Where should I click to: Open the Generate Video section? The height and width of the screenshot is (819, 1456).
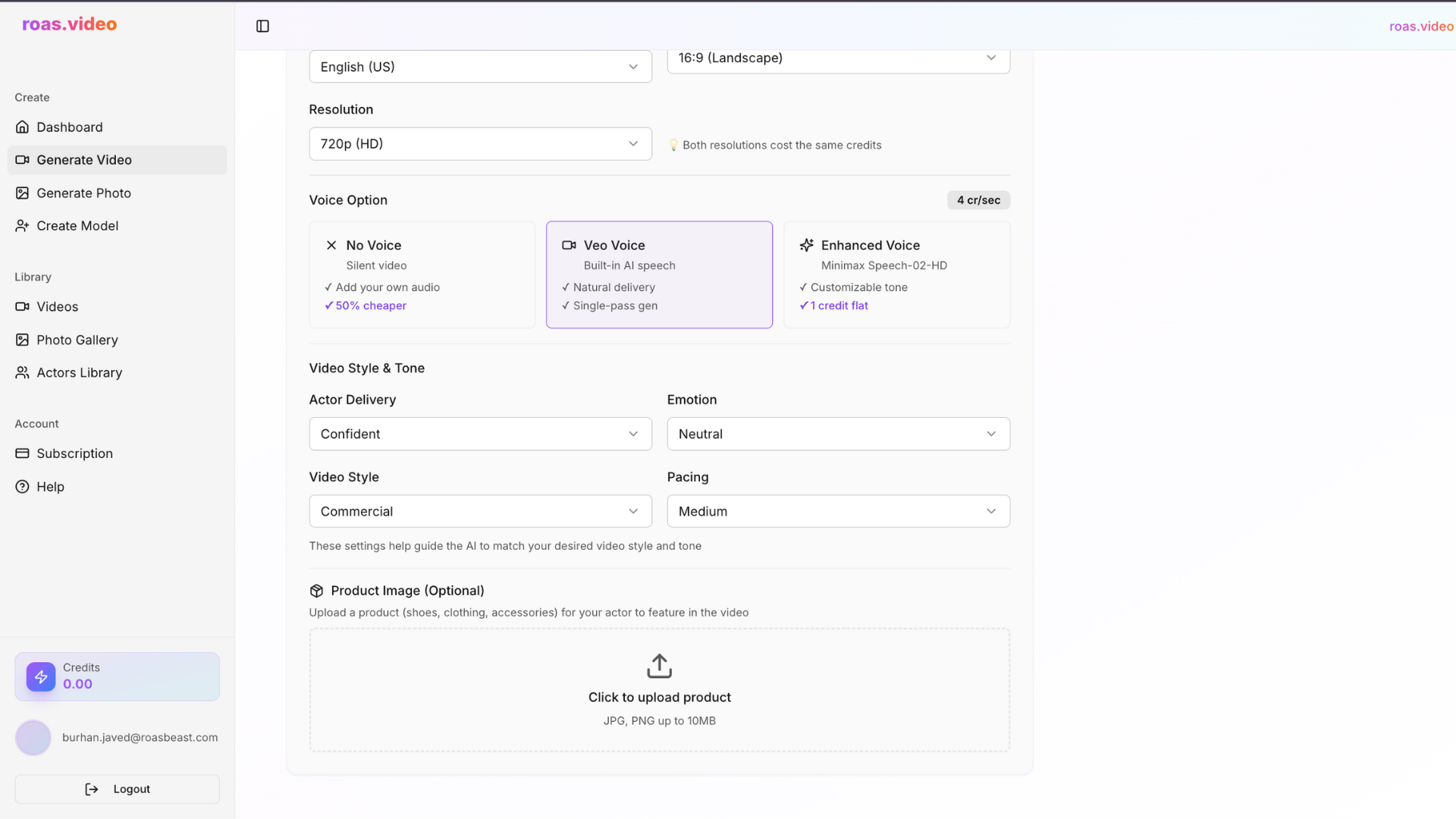[x=83, y=160]
